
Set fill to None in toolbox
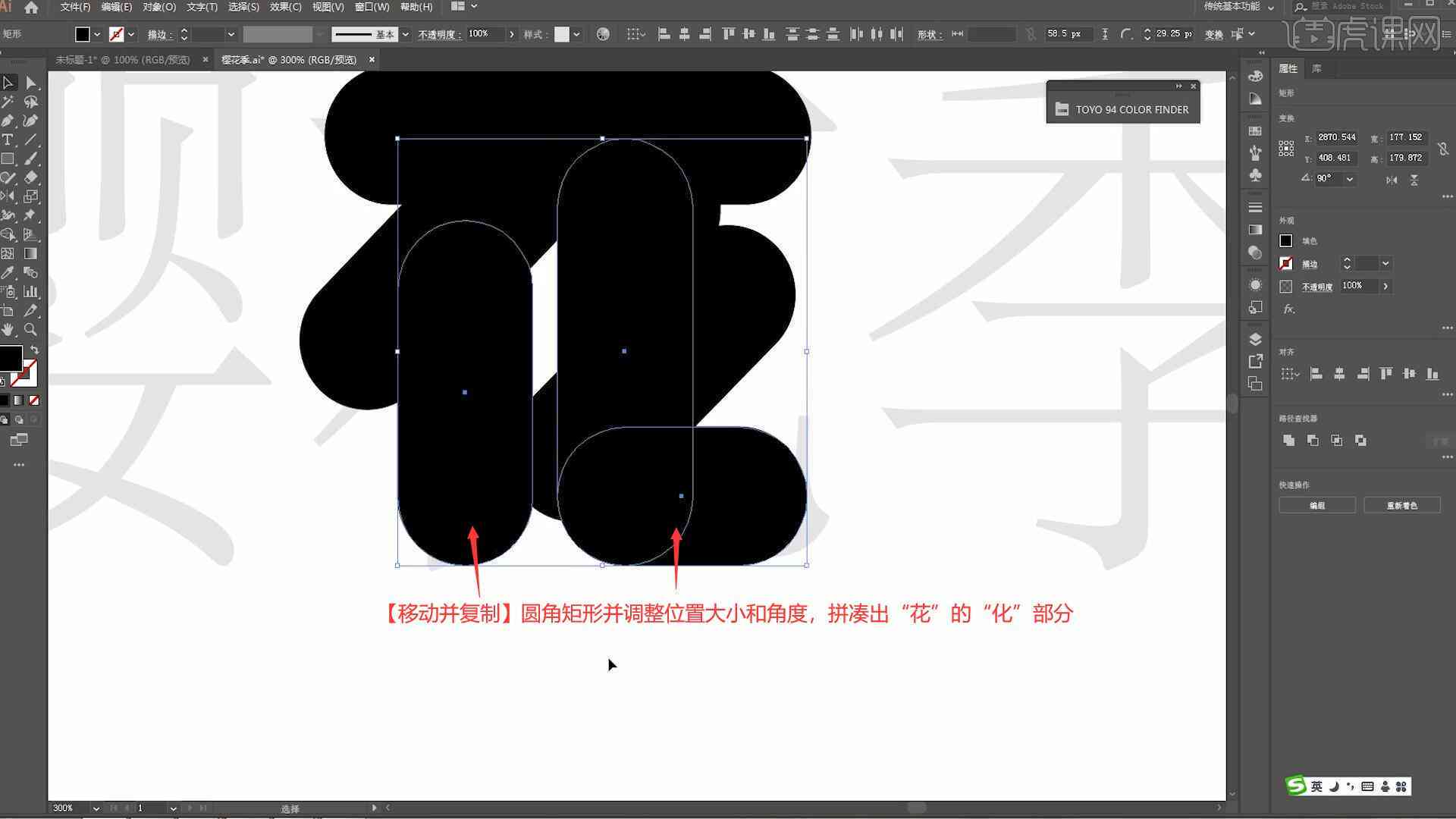33,400
